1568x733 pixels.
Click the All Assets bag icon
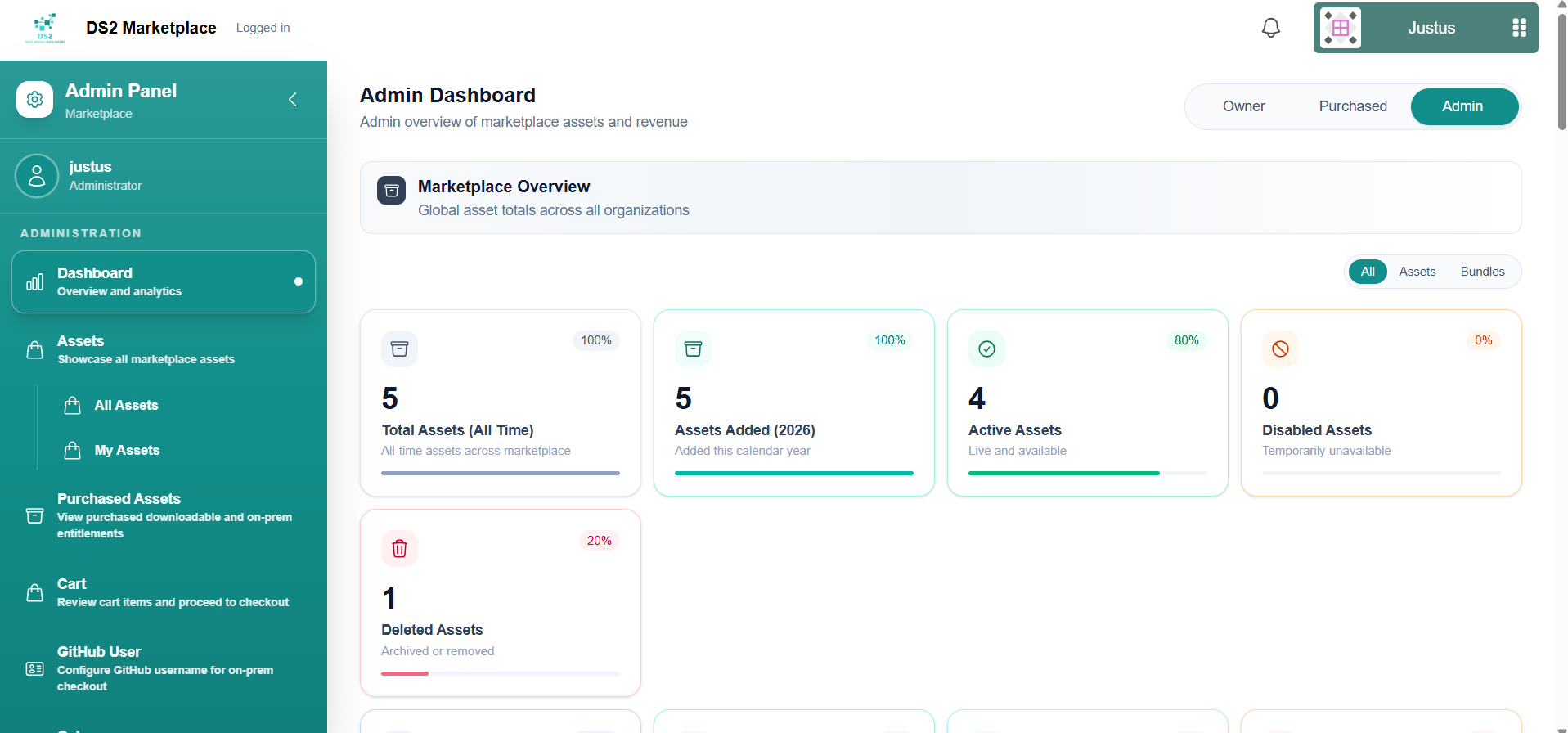click(73, 406)
